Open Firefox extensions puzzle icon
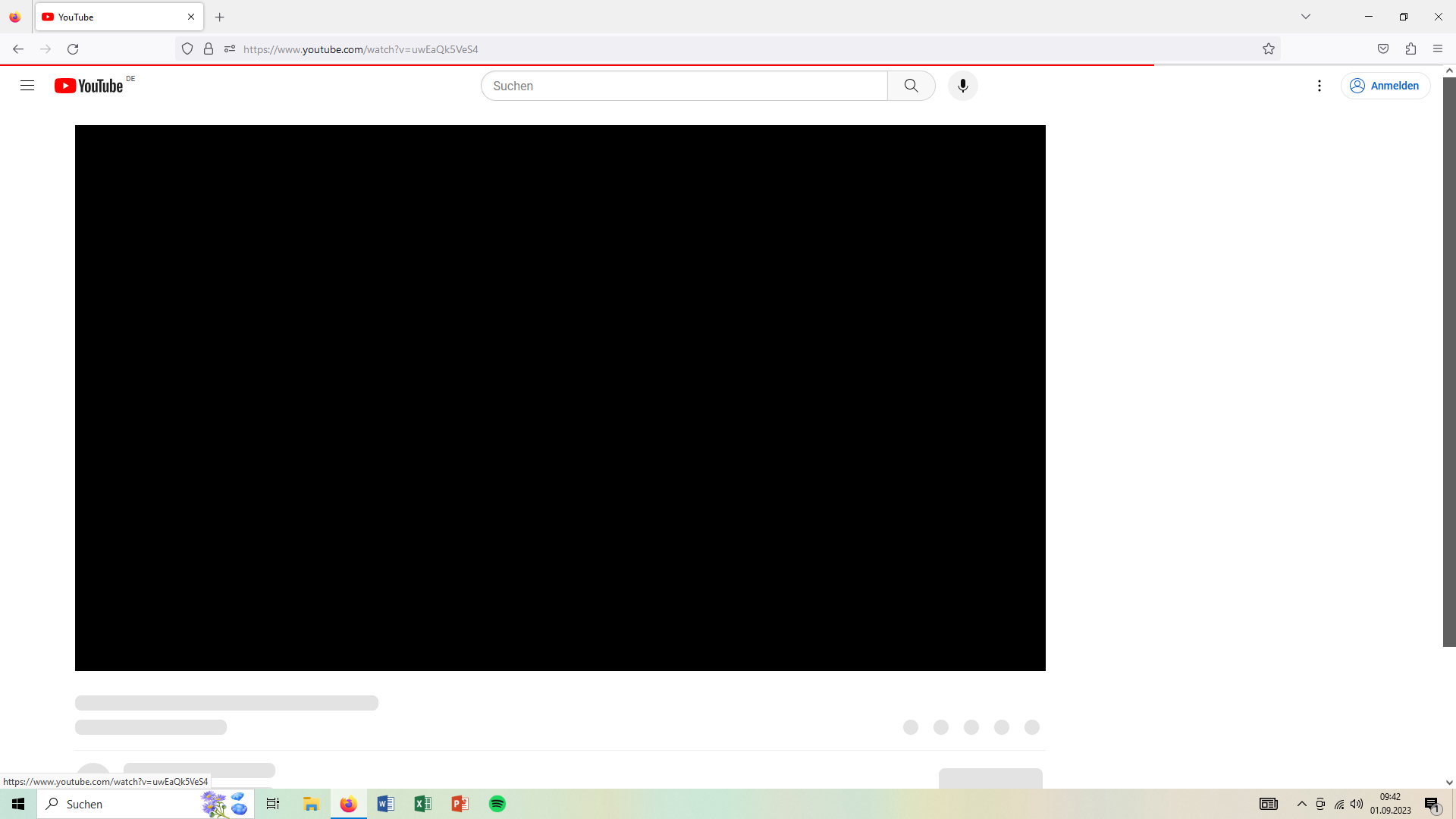This screenshot has height=819, width=1456. pos(1410,49)
